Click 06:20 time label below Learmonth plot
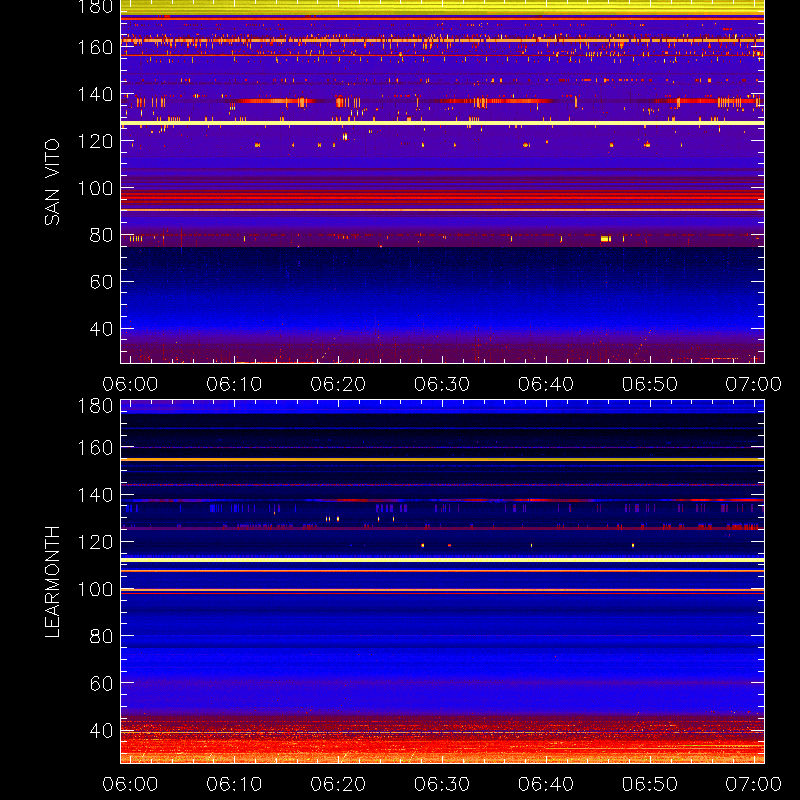 coord(338,784)
